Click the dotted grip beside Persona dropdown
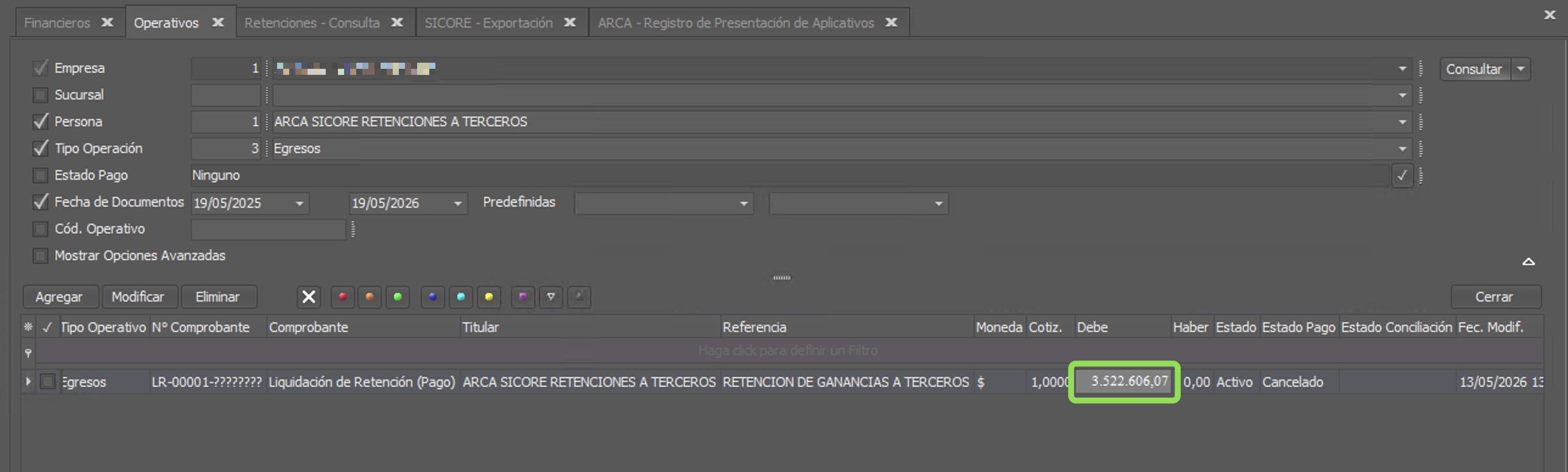This screenshot has width=1568, height=472. point(1421,122)
